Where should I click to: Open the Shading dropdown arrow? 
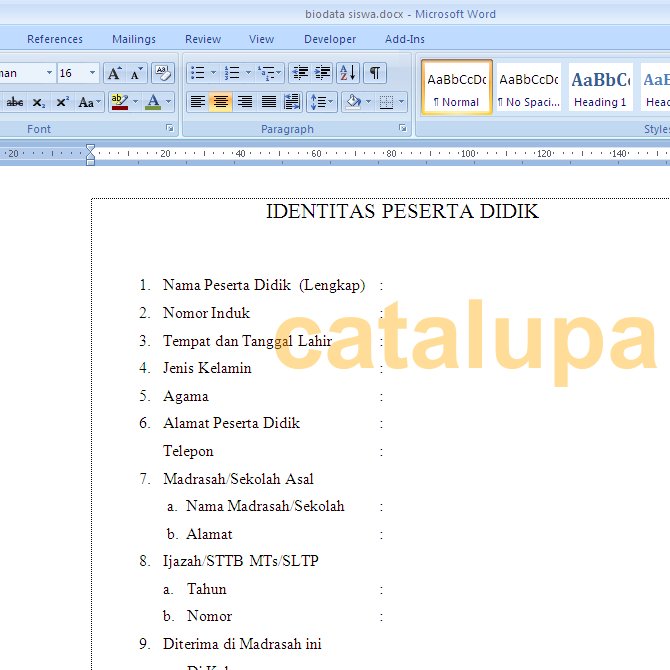coord(369,102)
